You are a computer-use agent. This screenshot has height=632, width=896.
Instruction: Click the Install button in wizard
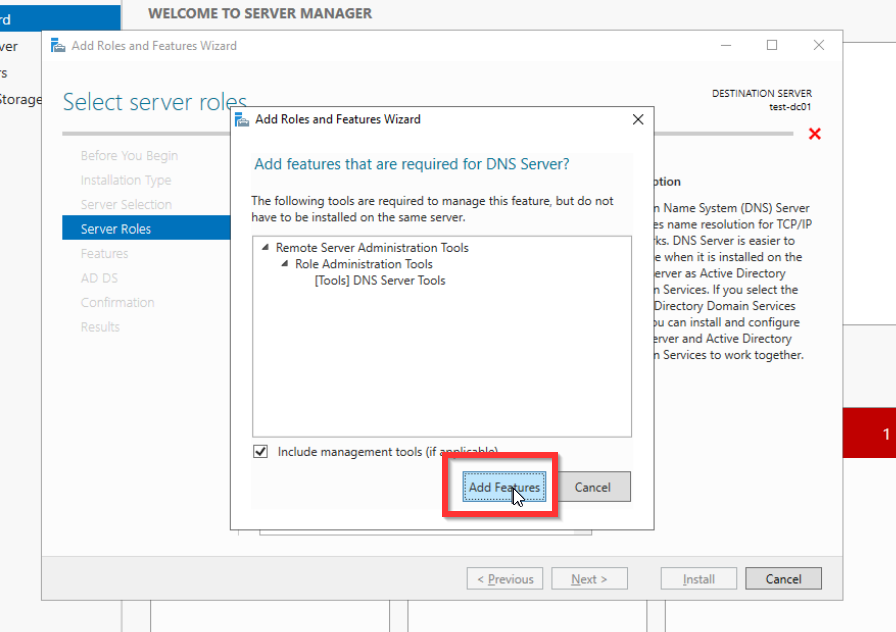pyautogui.click(x=699, y=578)
